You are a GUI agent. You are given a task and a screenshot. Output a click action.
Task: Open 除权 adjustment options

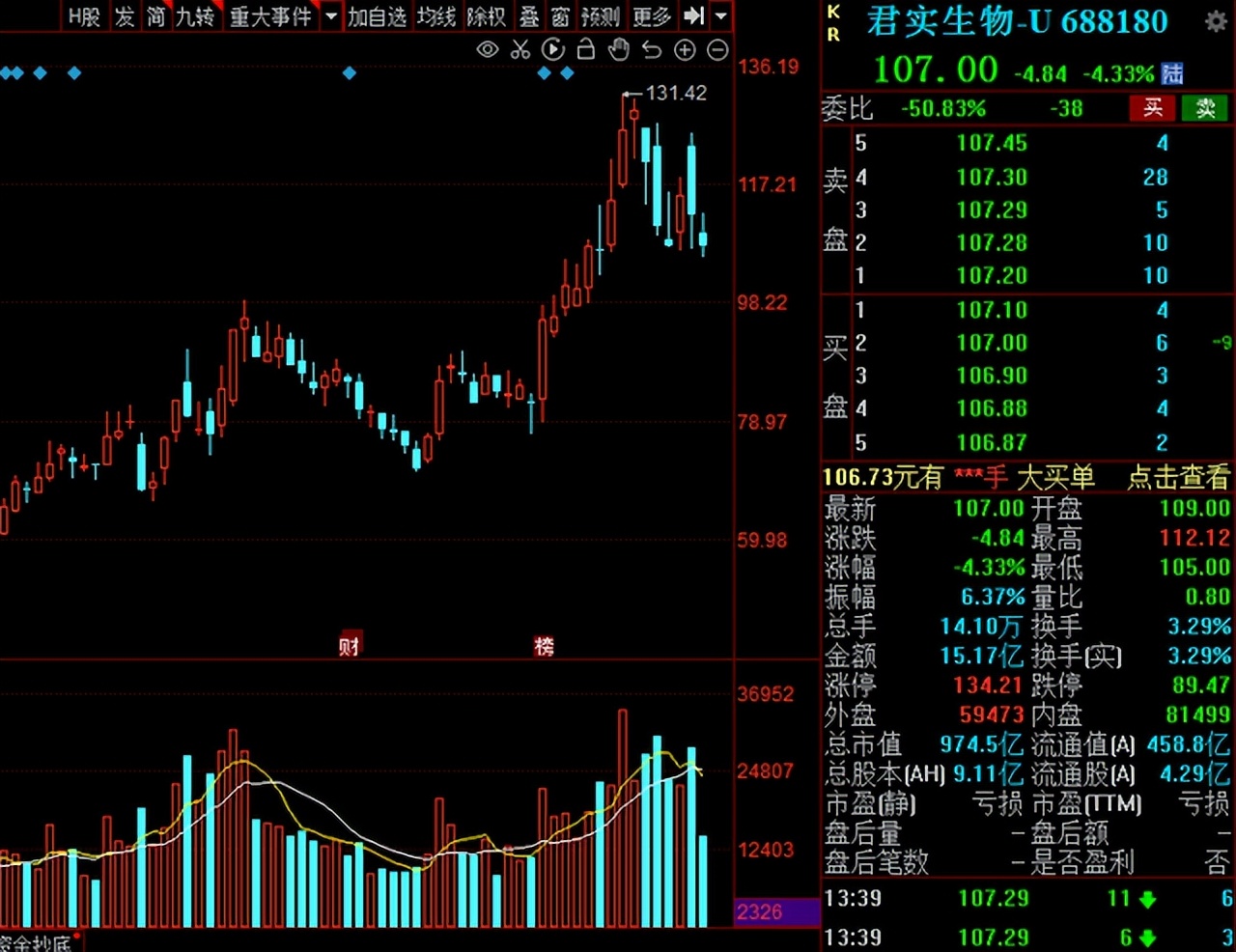point(486,16)
